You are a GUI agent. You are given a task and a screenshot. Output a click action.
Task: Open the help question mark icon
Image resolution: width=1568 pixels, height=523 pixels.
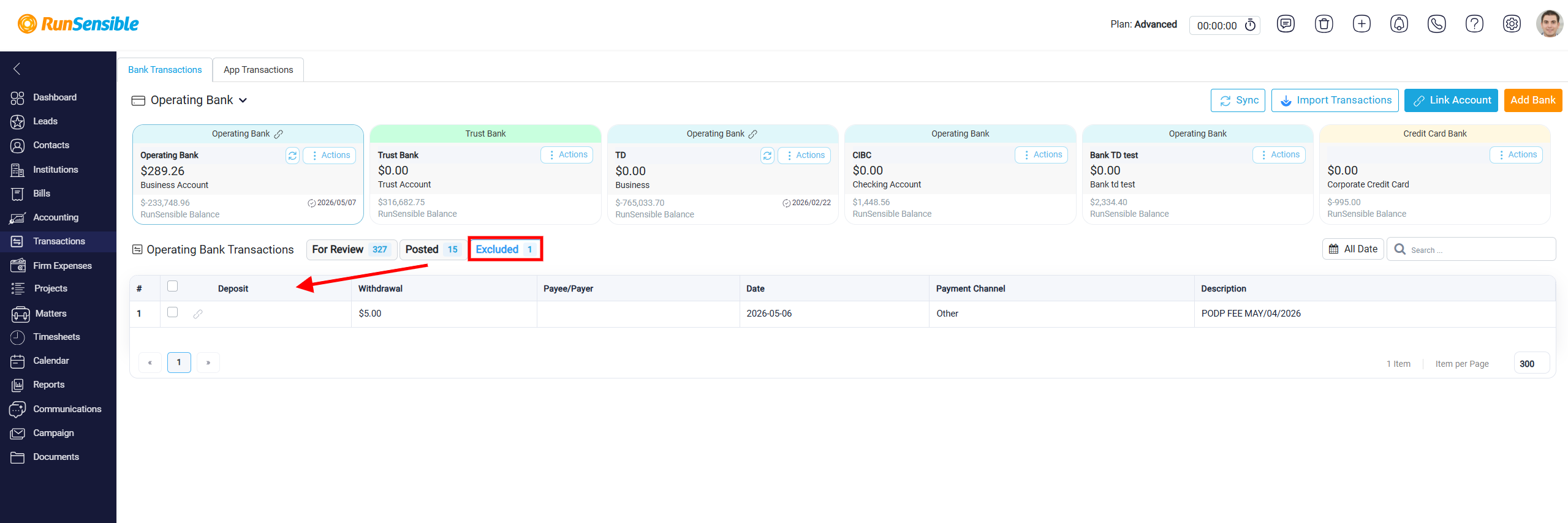click(1474, 24)
